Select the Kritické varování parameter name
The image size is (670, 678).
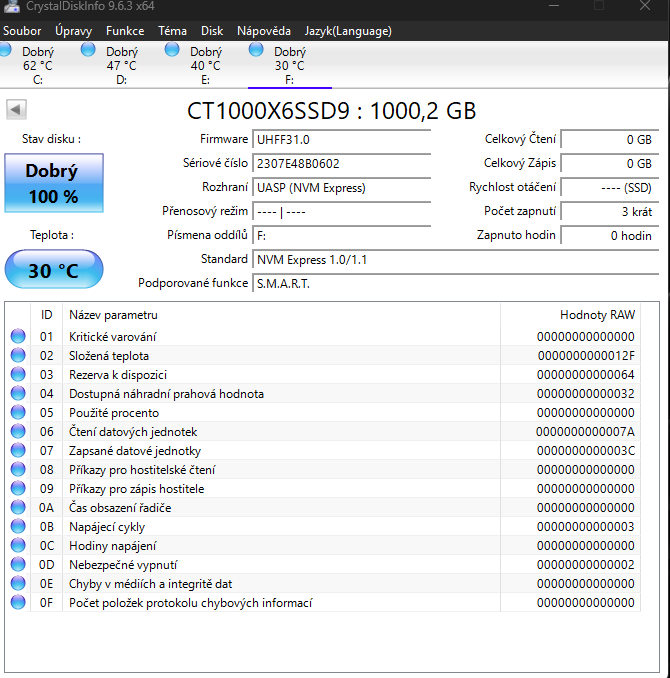point(112,337)
